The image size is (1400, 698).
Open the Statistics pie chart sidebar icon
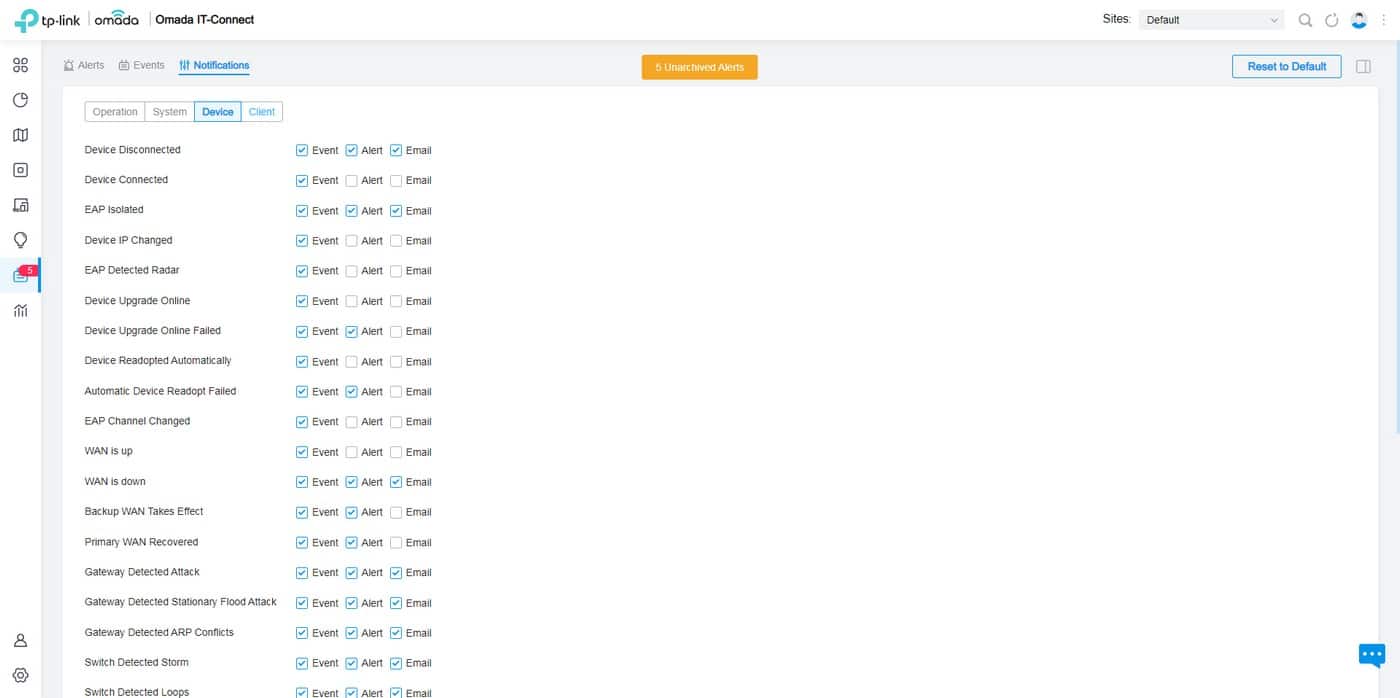pyautogui.click(x=20, y=100)
